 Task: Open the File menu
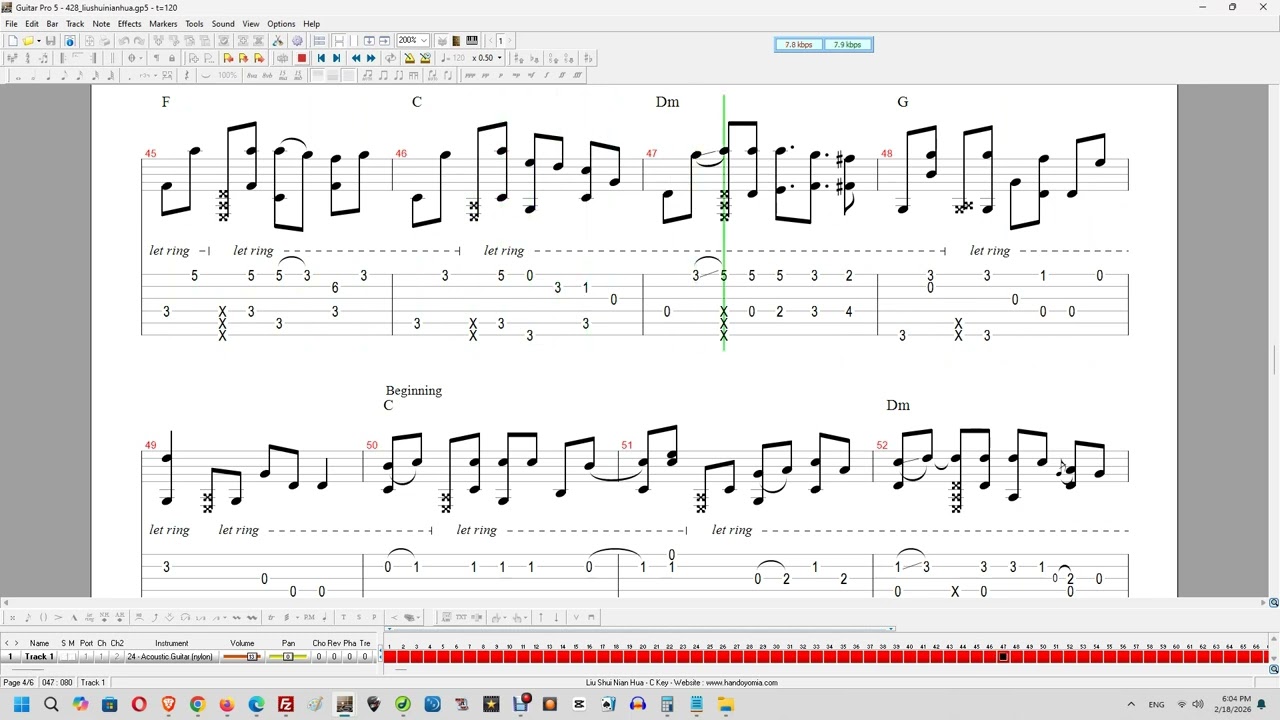[x=11, y=24]
